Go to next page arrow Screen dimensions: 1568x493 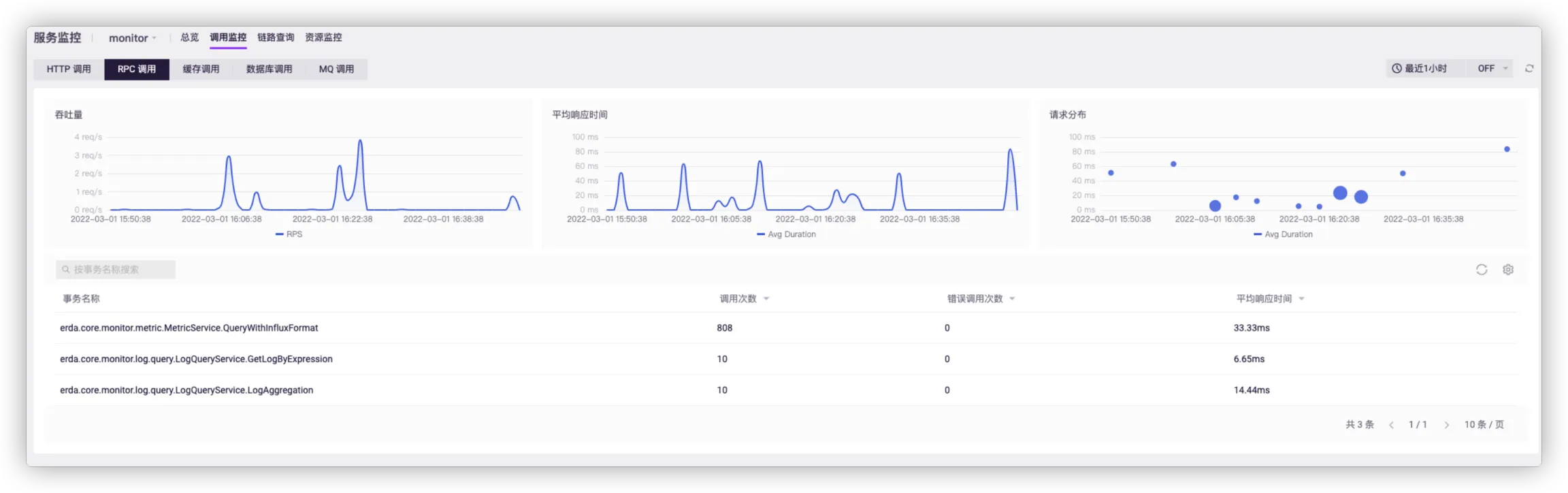pos(1446,425)
